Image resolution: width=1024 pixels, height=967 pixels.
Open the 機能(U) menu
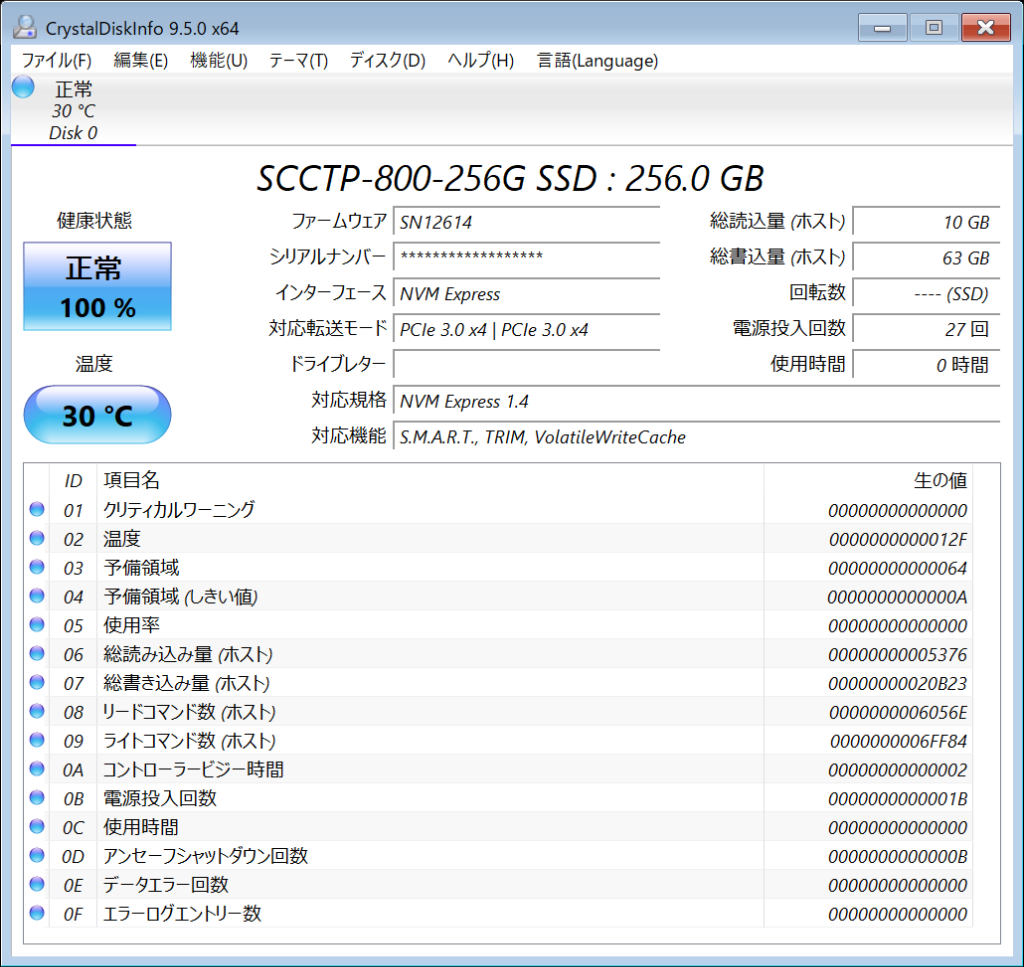219,61
